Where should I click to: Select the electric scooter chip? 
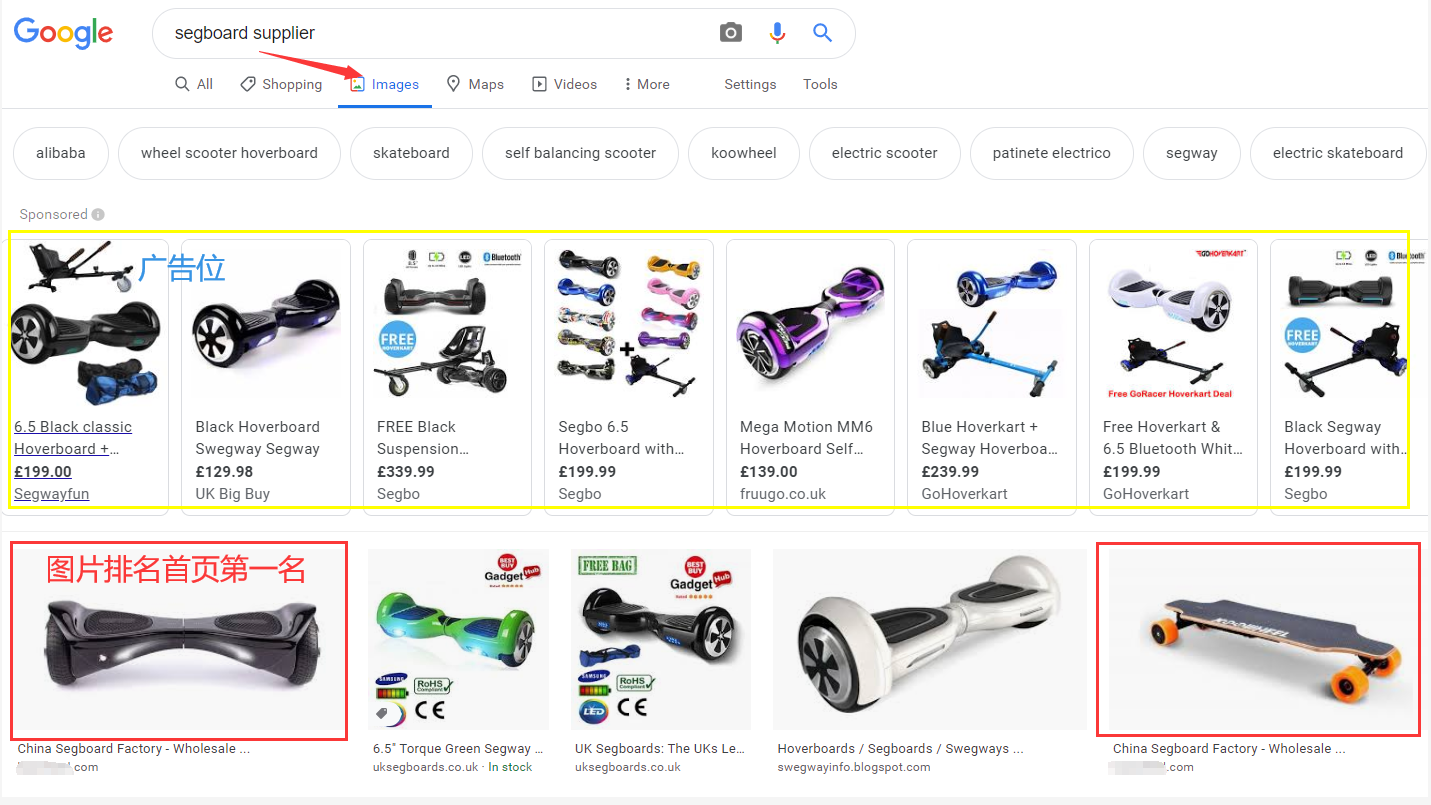(x=884, y=153)
